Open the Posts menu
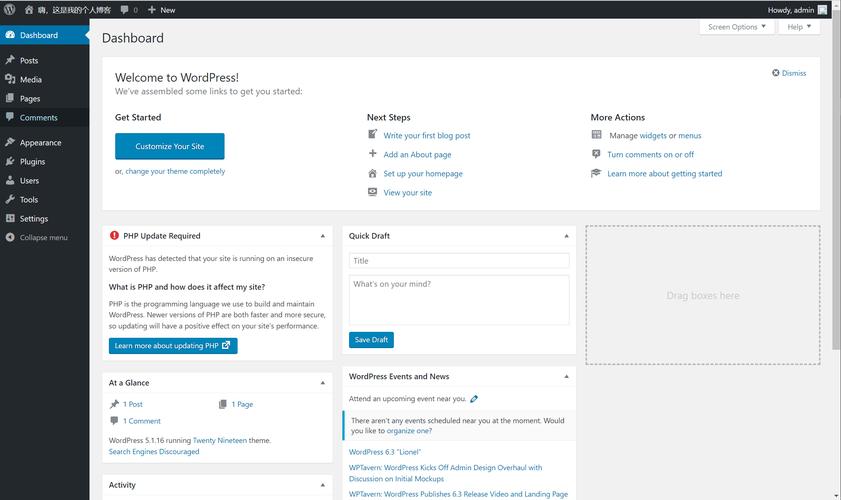This screenshot has height=500, width=841. coord(45,60)
